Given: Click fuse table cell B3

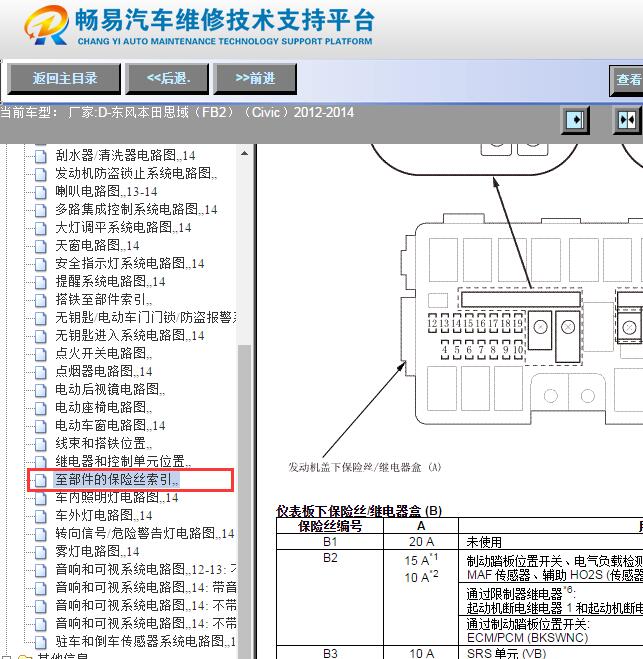Looking at the screenshot, I should click(x=330, y=654).
